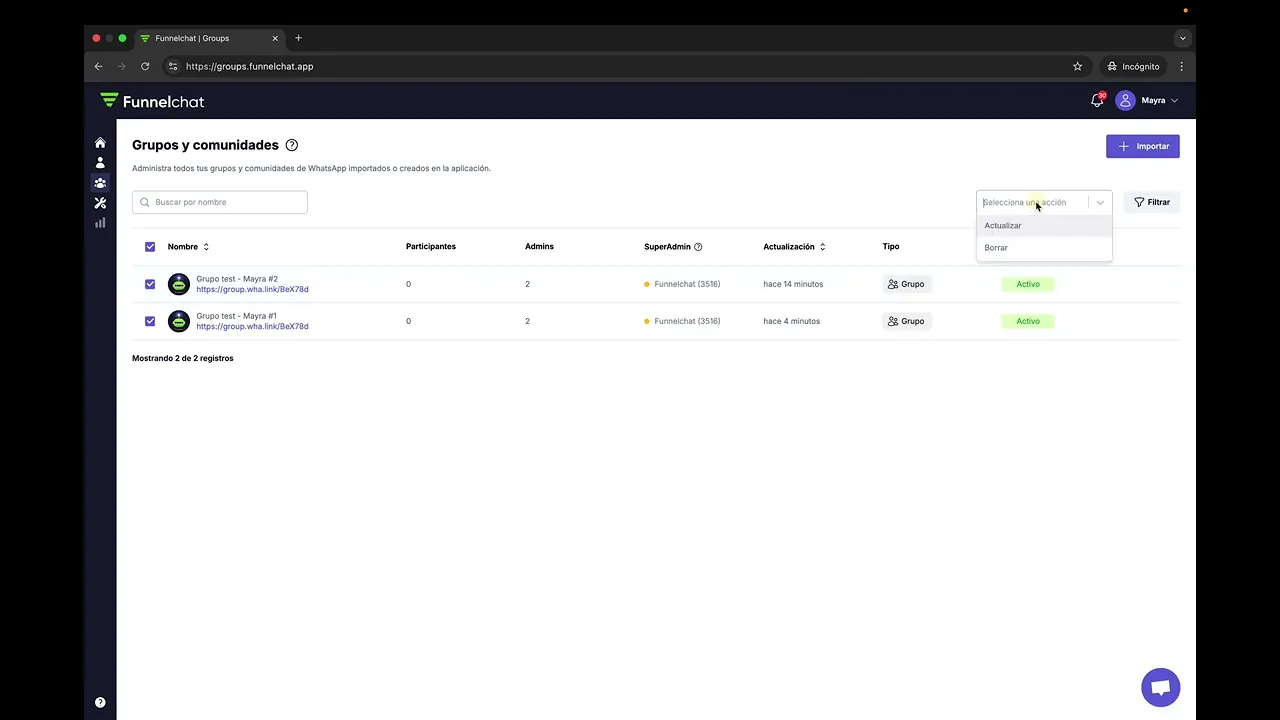Open the Groups people icon in sidebar
1280x720 pixels.
100,183
